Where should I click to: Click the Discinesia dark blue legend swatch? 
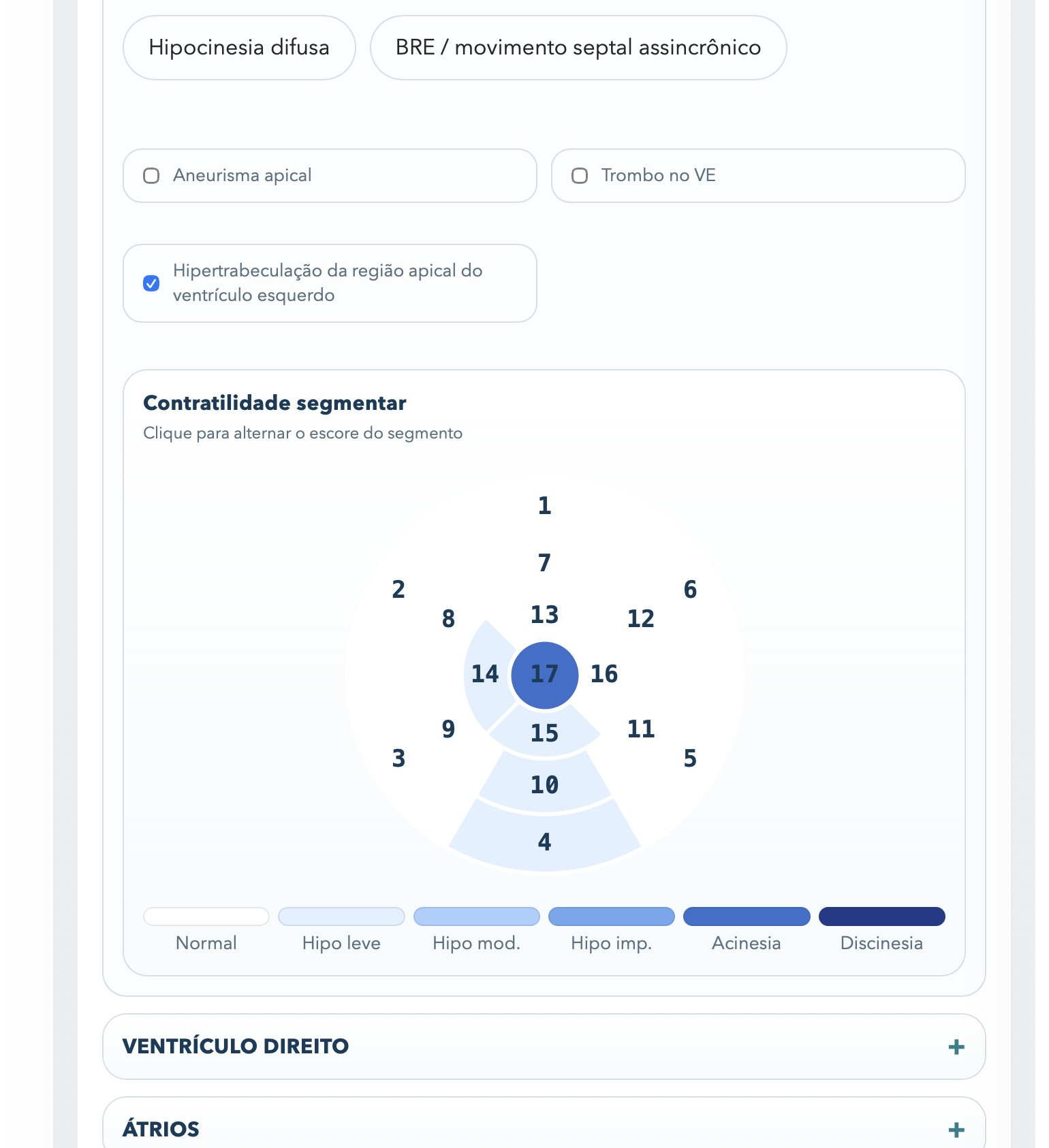click(881, 916)
